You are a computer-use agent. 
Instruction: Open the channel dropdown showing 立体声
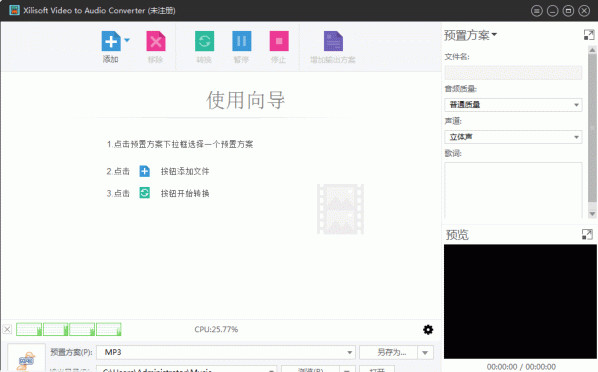click(x=513, y=137)
